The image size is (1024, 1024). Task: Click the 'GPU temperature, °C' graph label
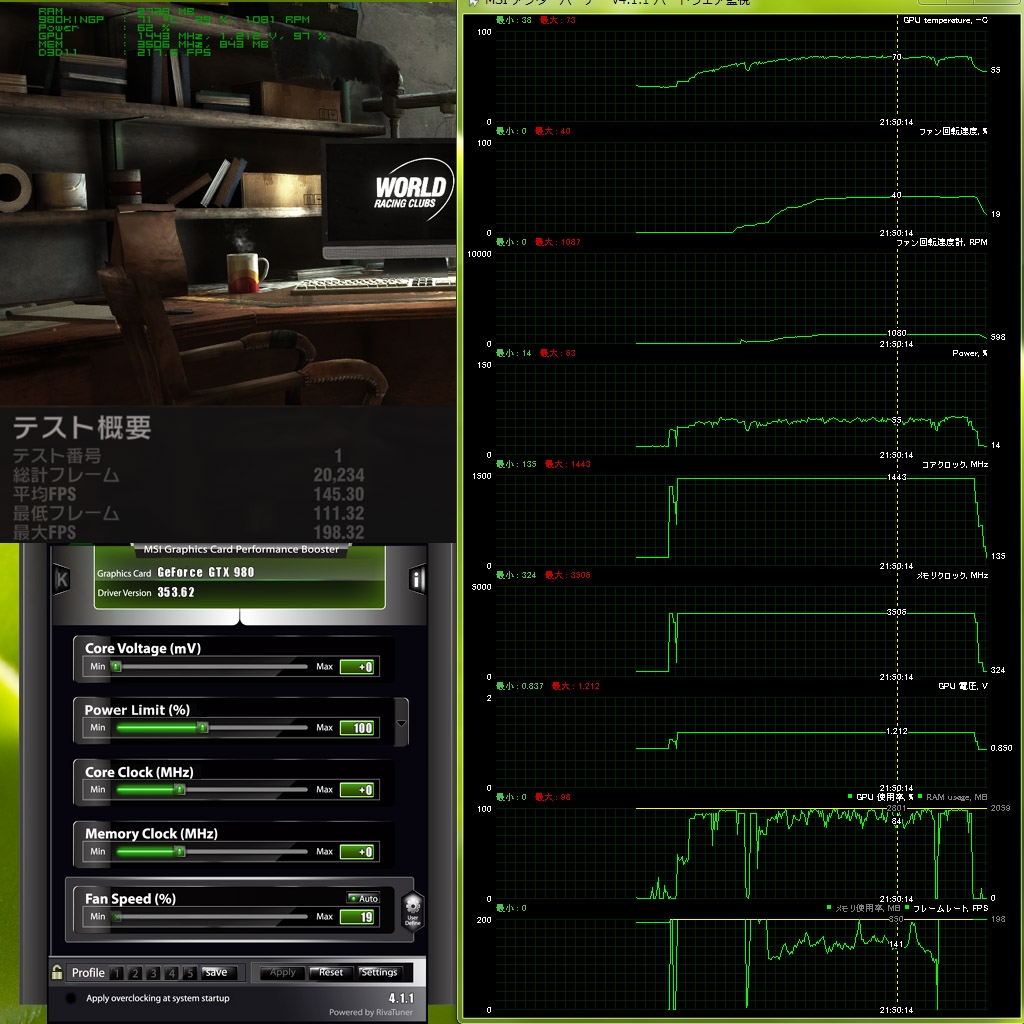pyautogui.click(x=945, y=20)
